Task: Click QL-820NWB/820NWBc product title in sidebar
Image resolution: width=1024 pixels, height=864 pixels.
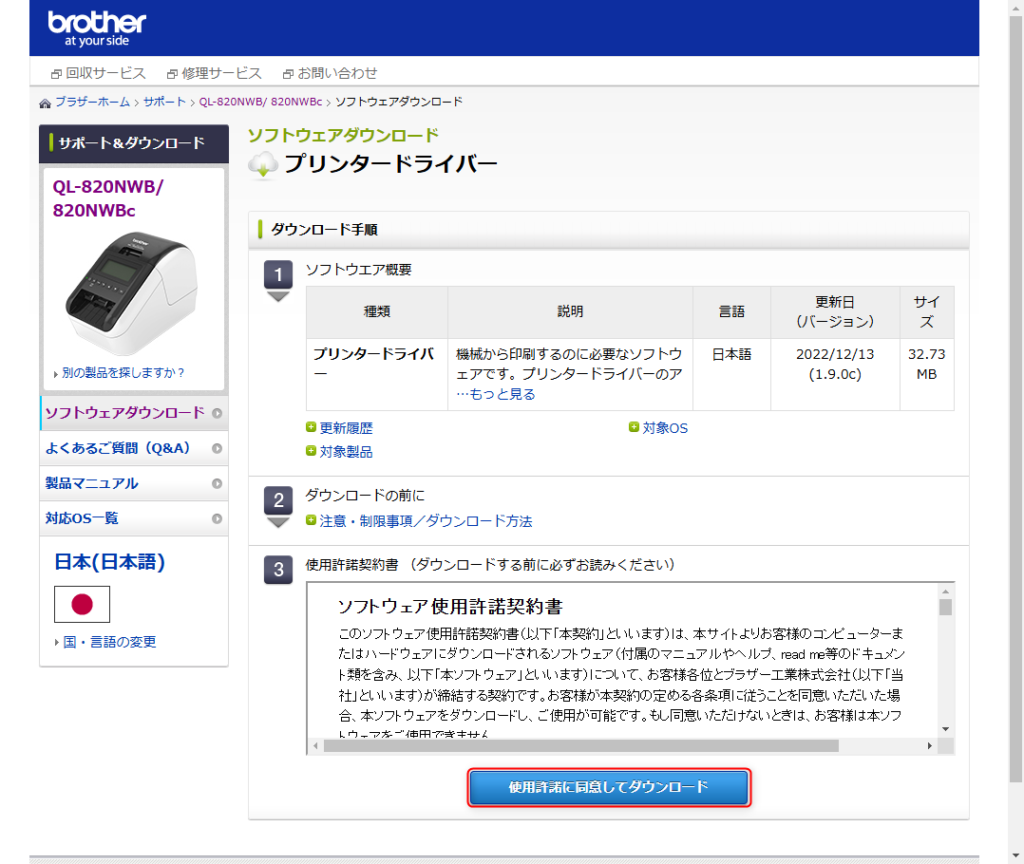Action: click(x=108, y=199)
